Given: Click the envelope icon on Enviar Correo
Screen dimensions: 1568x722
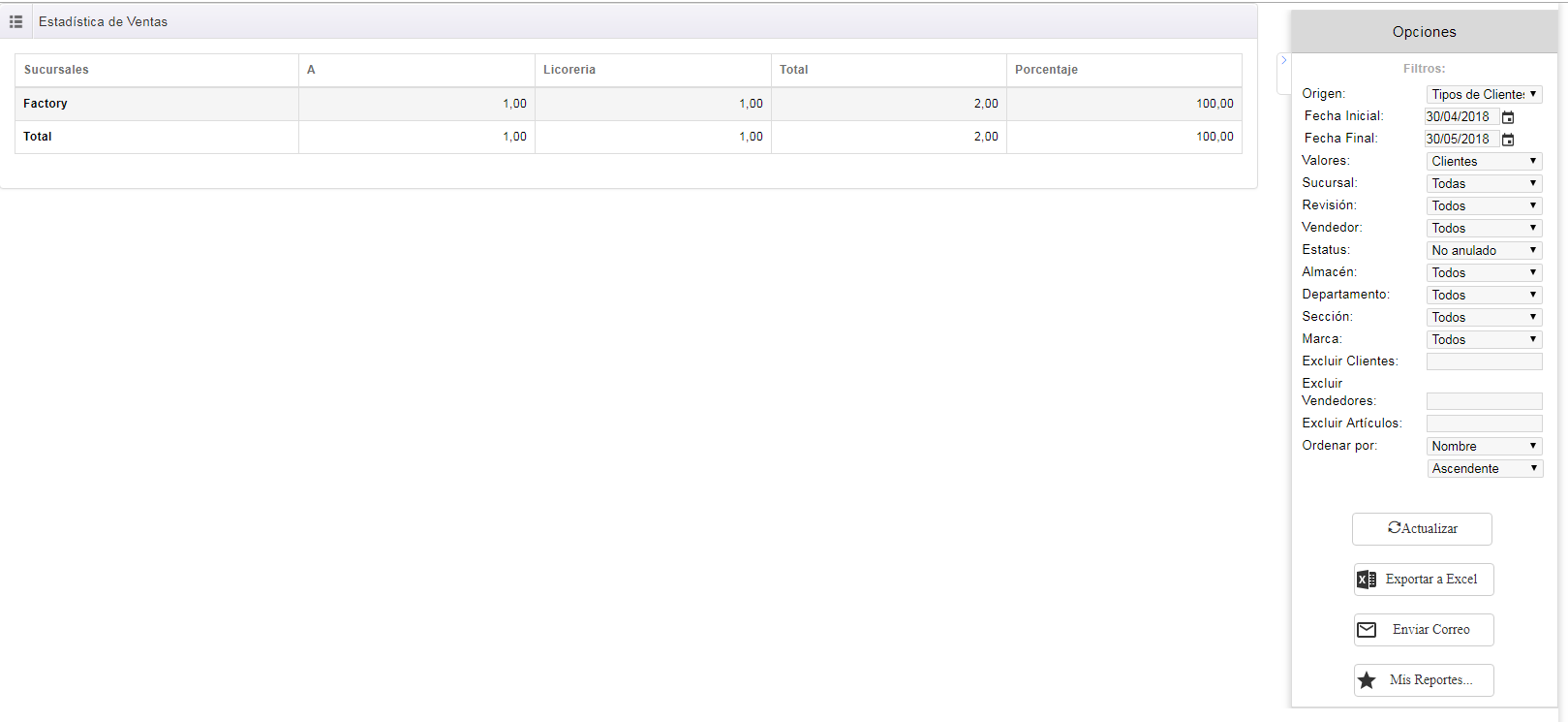Looking at the screenshot, I should click(1367, 630).
